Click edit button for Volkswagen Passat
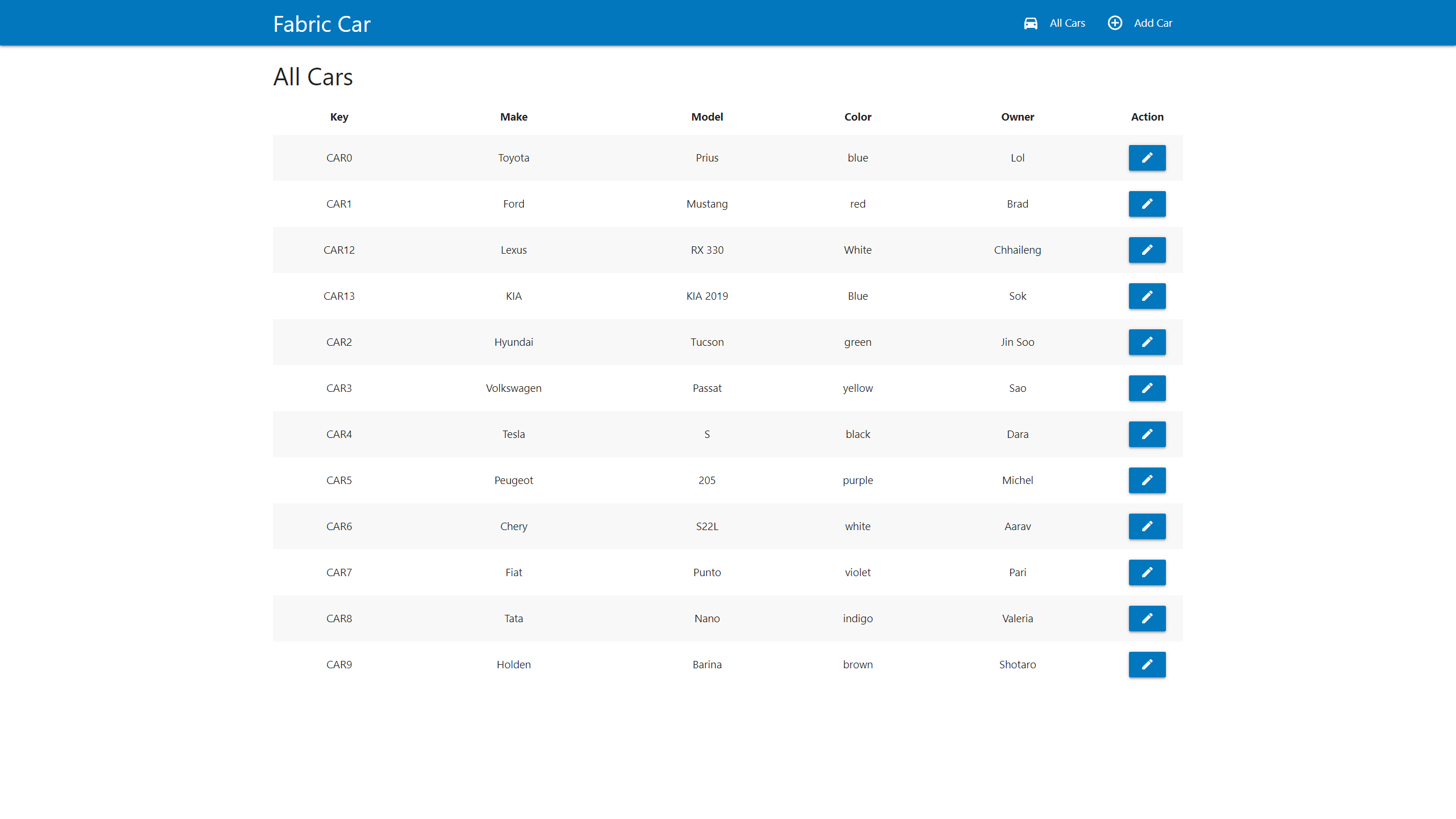This screenshot has width=1456, height=819. [x=1147, y=388]
